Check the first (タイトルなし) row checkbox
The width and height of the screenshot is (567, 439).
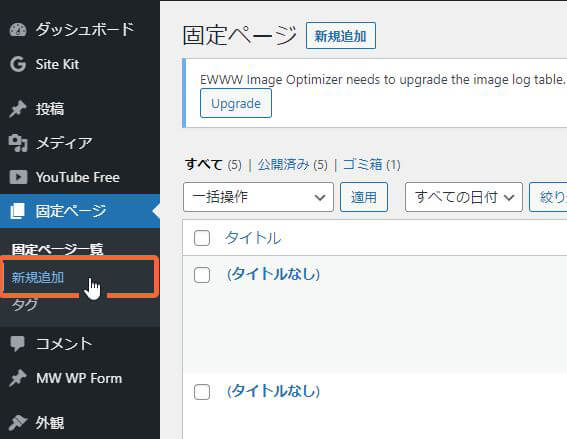click(202, 275)
